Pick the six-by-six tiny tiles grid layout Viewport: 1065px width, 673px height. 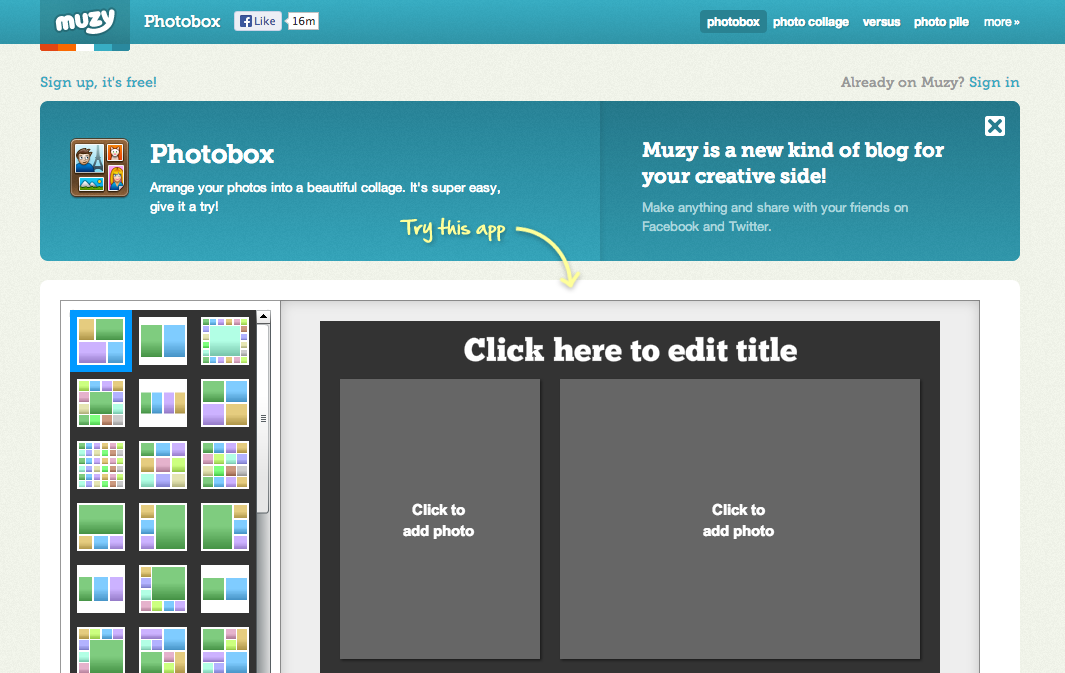coord(101,465)
